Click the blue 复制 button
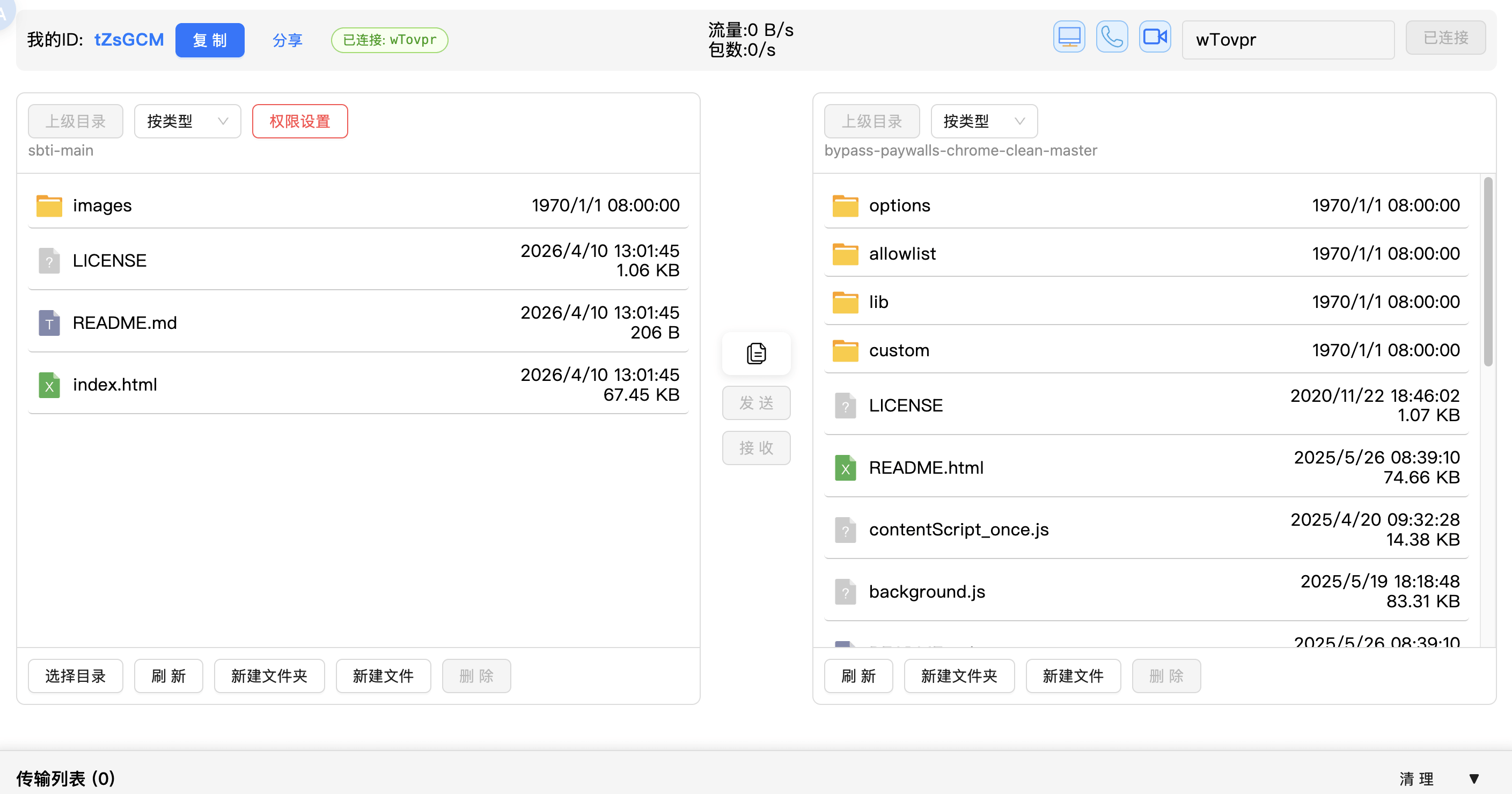Viewport: 1512px width, 794px height. pos(210,40)
